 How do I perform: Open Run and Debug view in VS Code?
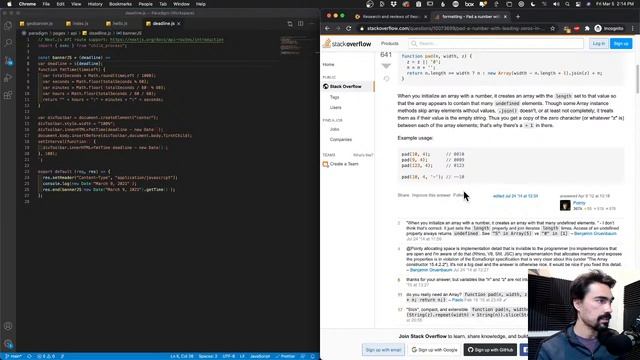[8, 78]
